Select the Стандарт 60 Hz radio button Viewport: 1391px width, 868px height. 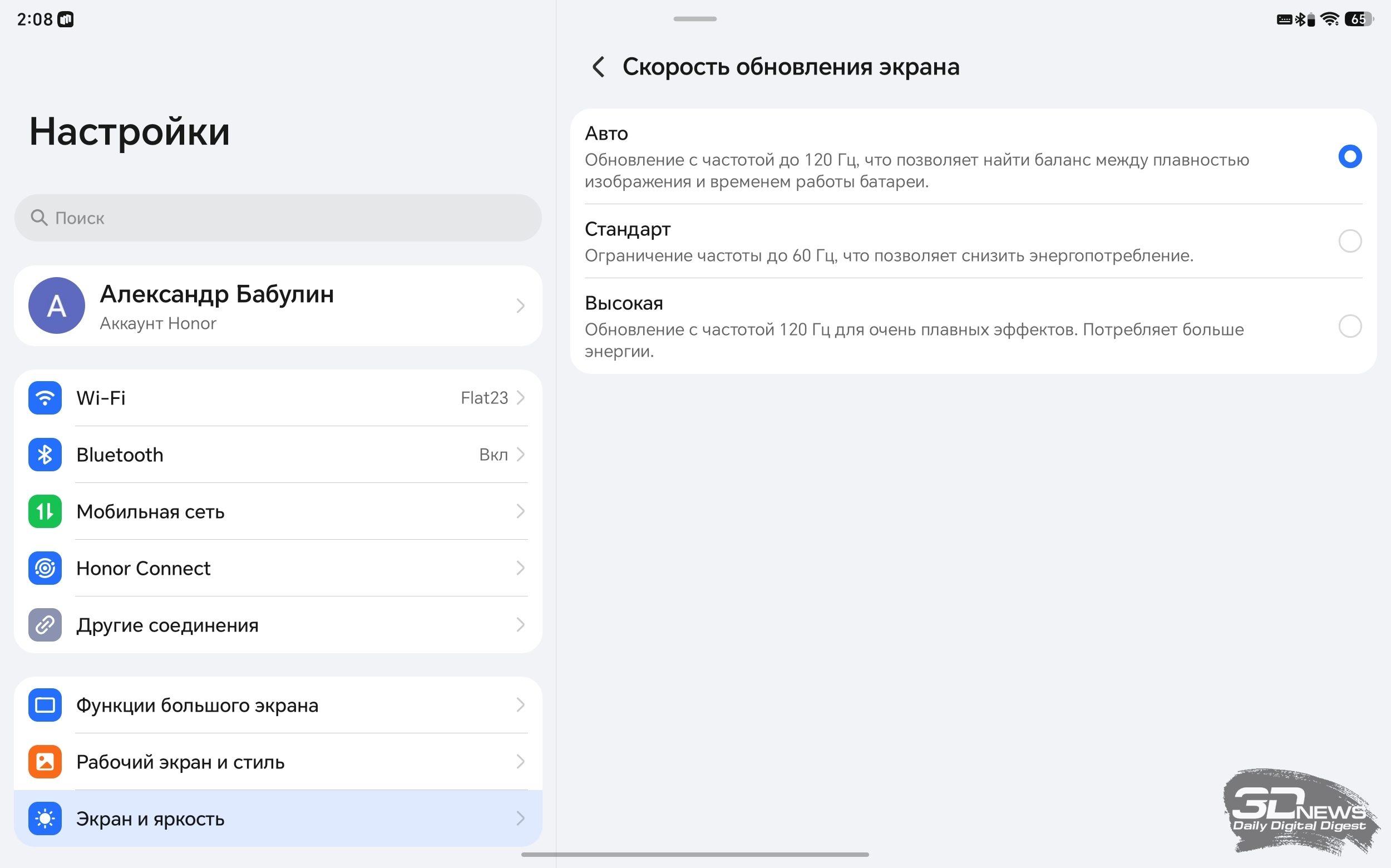point(1350,241)
